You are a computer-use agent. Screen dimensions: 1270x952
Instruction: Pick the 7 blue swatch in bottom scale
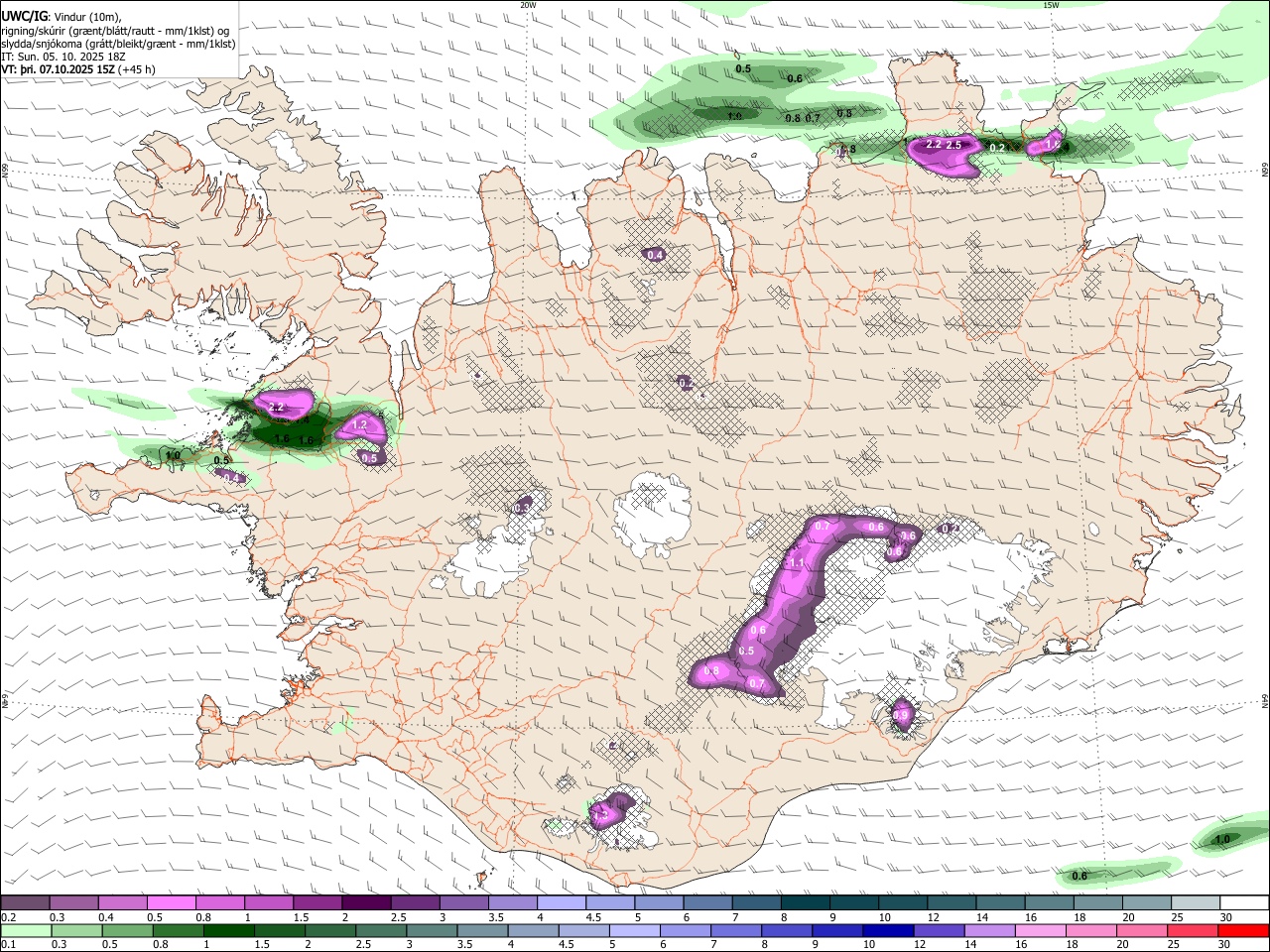click(736, 931)
